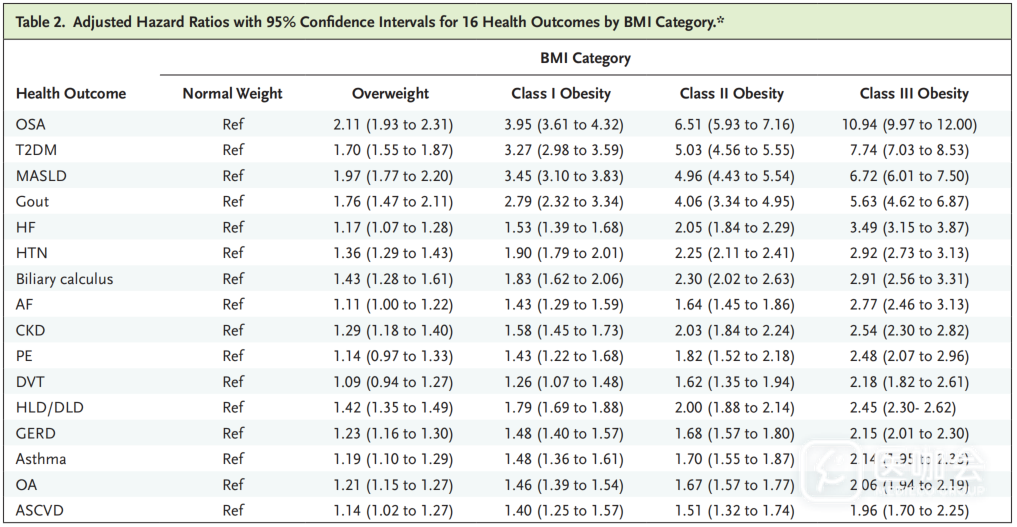Click the Class II Obesity header

point(730,93)
